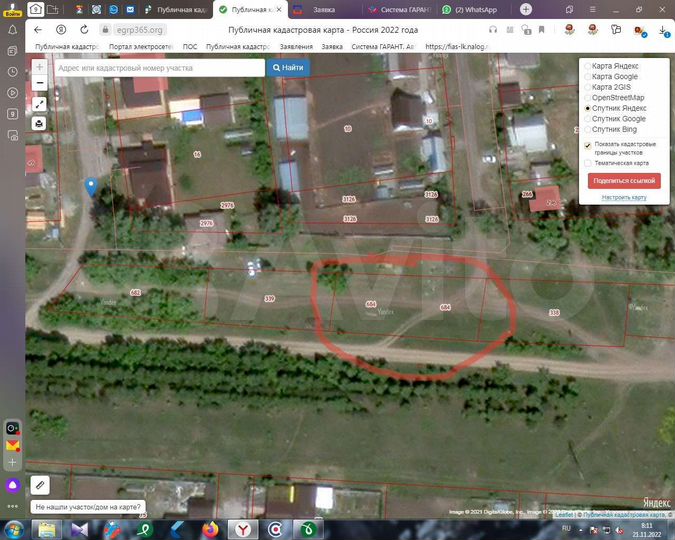Click the blue location marker on map
The width and height of the screenshot is (675, 540).
point(91,187)
